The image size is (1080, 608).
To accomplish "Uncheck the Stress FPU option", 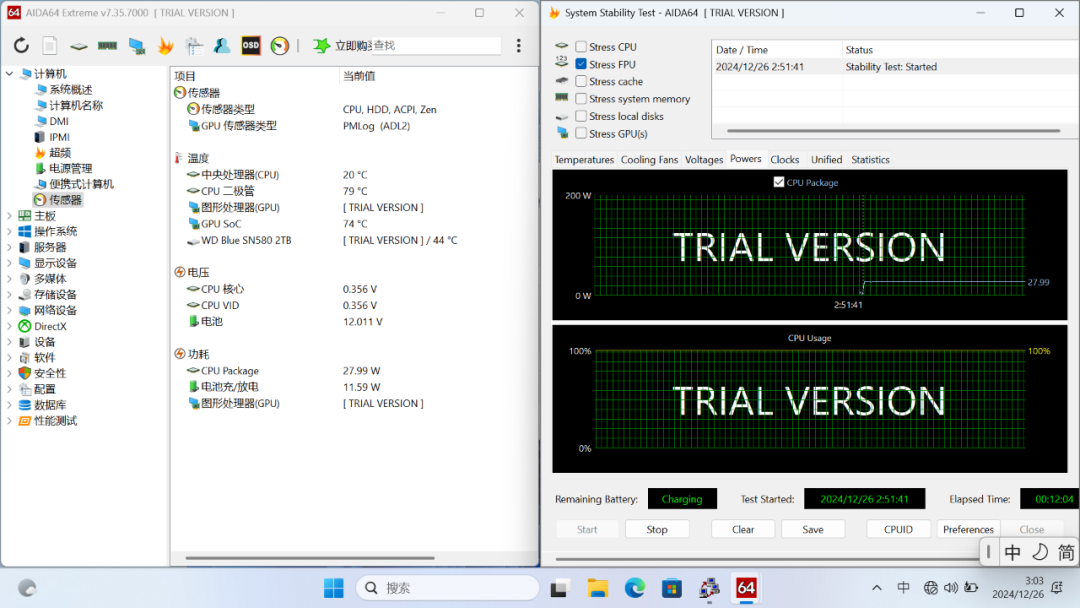I will (x=581, y=64).
